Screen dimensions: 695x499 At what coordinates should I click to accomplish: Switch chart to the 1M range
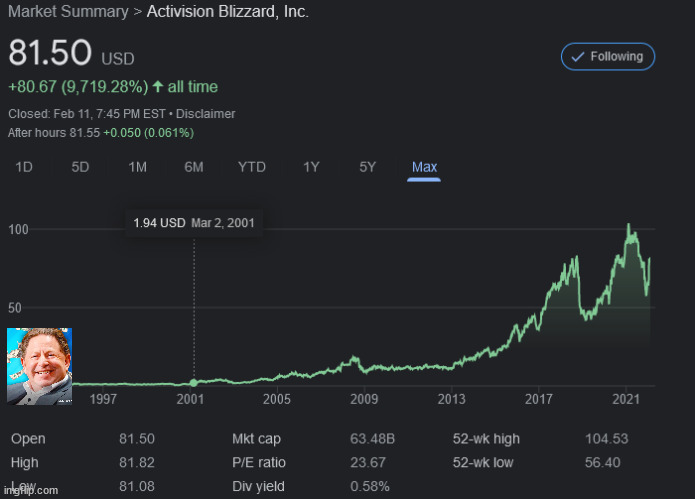click(137, 167)
